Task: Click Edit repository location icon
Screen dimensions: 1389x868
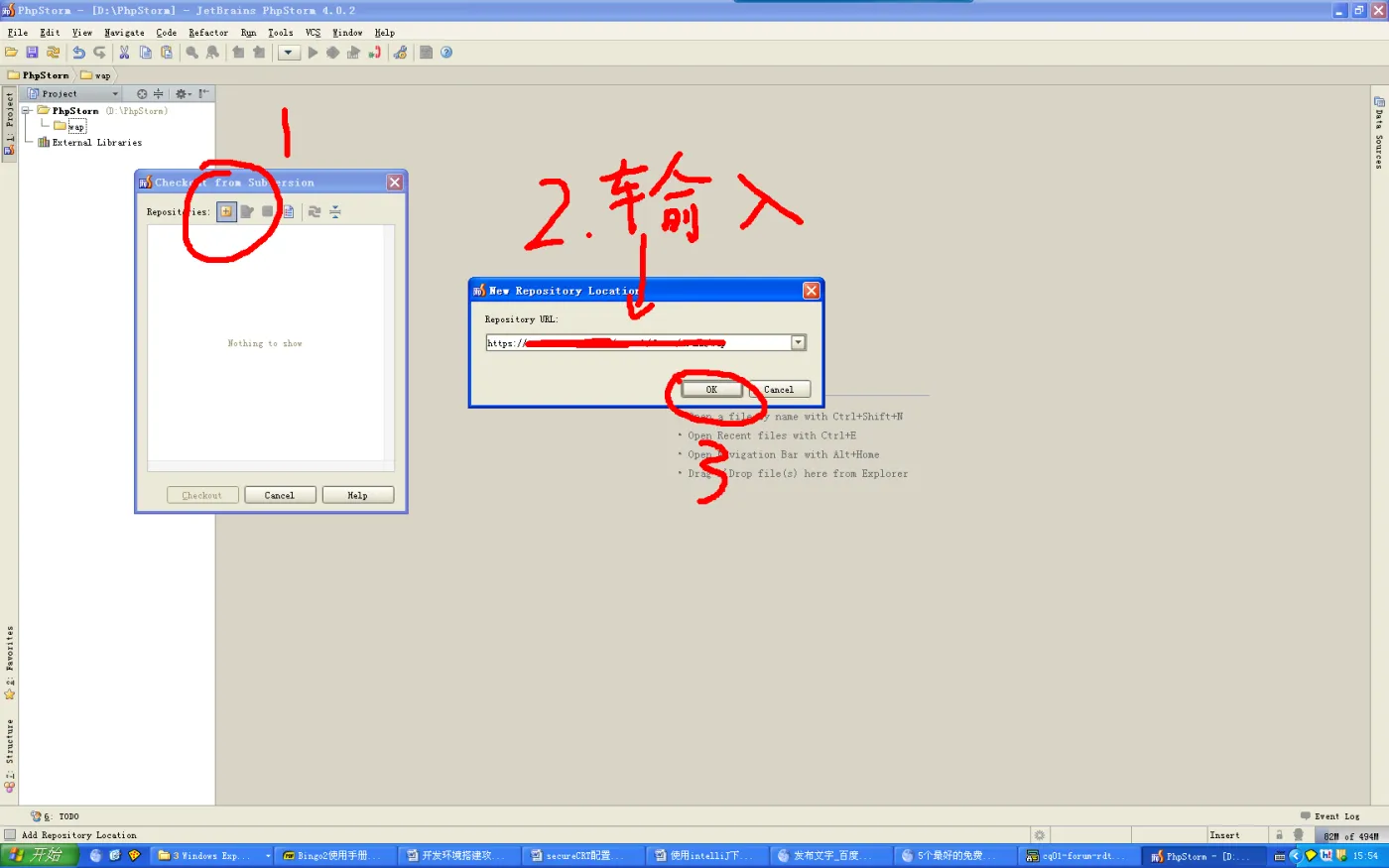Action: (247, 211)
